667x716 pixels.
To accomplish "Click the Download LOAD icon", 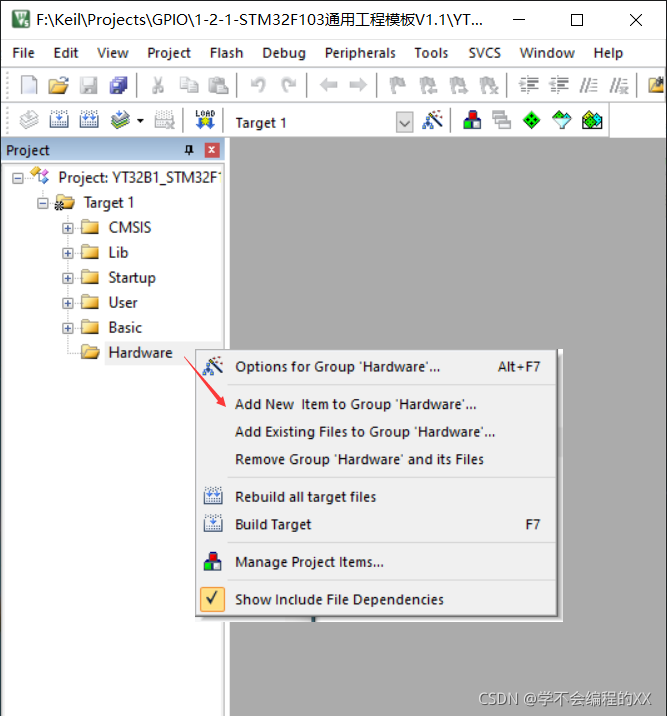I will [x=205, y=121].
